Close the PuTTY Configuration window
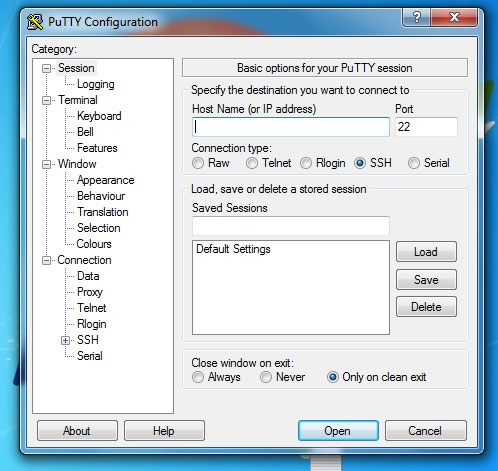The height and width of the screenshot is (471, 498). coord(454,17)
